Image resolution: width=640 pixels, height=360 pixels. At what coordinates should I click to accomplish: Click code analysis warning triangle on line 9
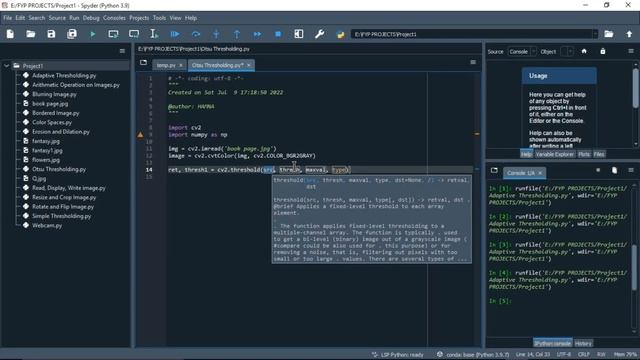[140, 134]
